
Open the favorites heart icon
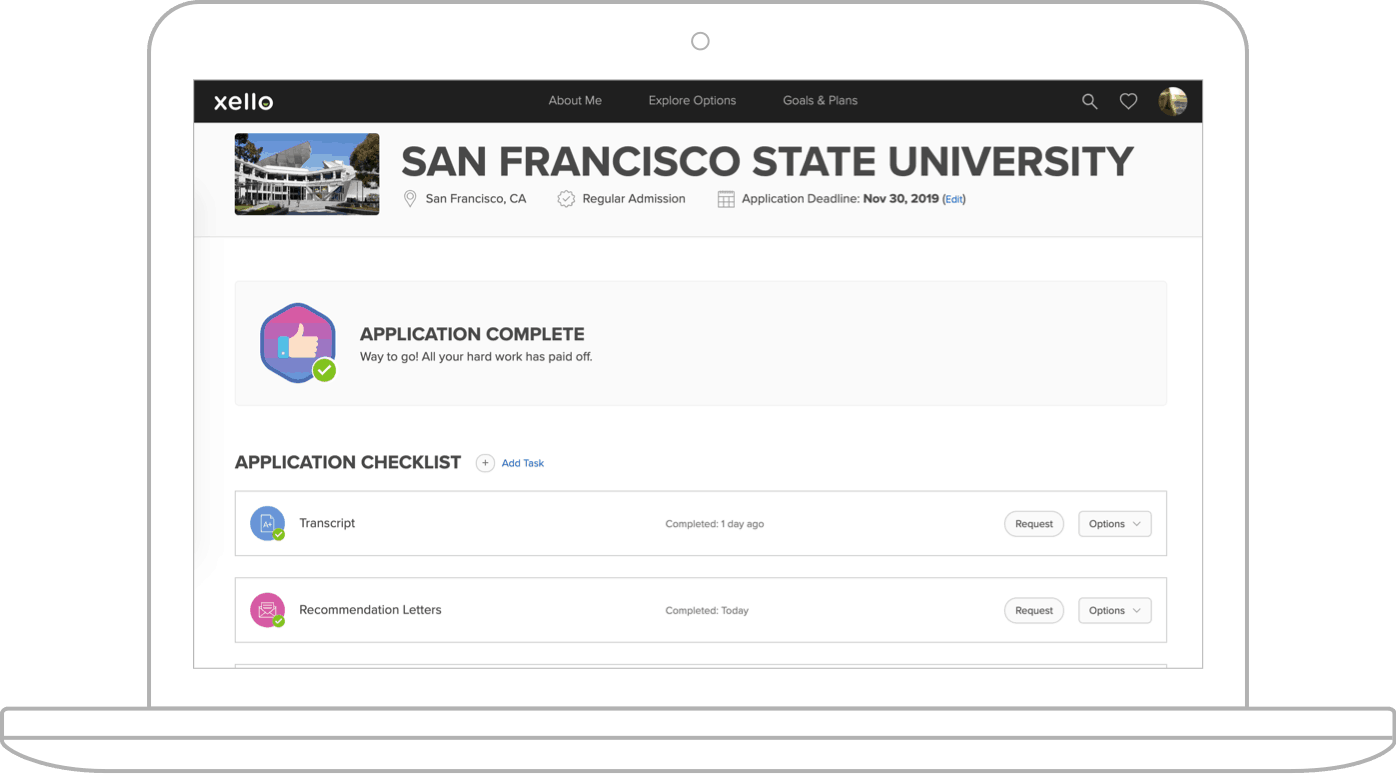click(x=1128, y=101)
